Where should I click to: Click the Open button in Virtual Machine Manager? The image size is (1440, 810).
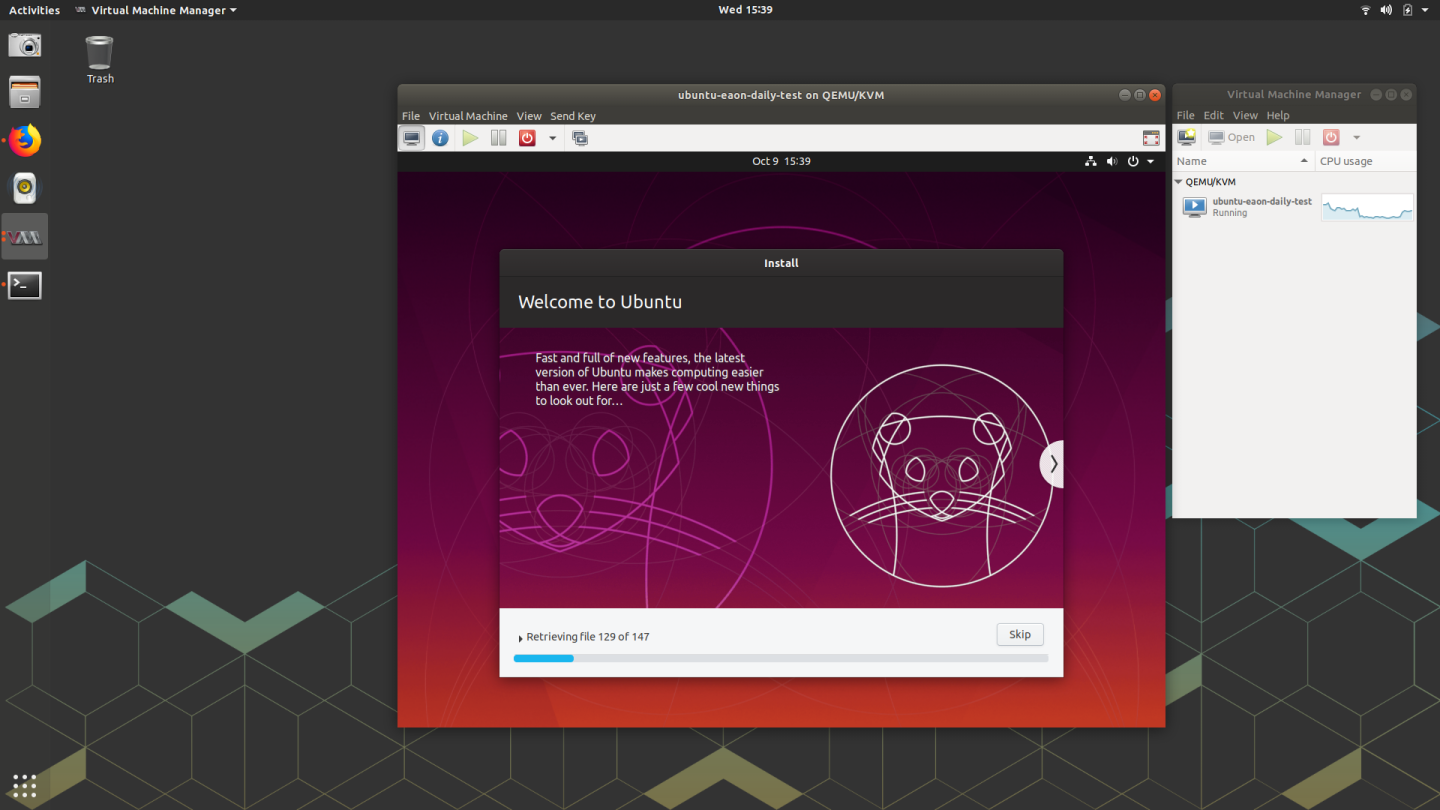coord(1231,137)
